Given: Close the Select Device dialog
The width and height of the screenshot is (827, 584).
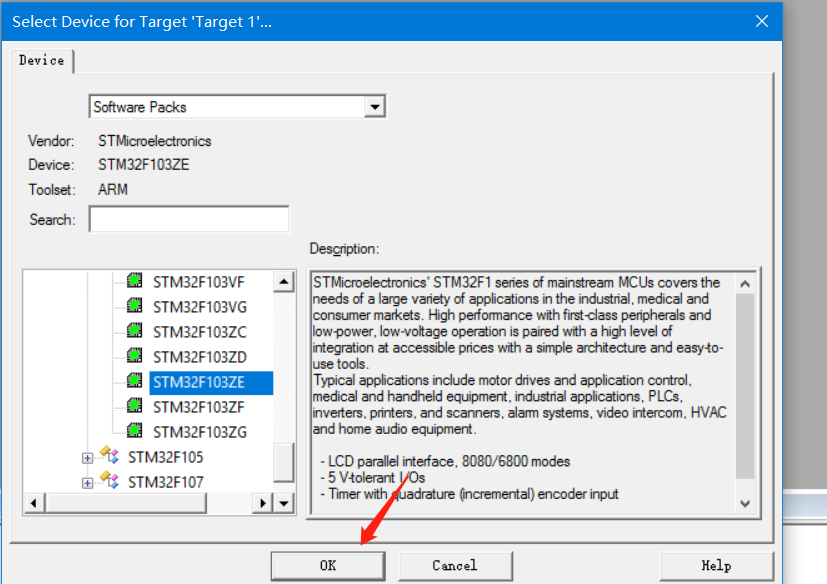Looking at the screenshot, I should pyautogui.click(x=762, y=21).
